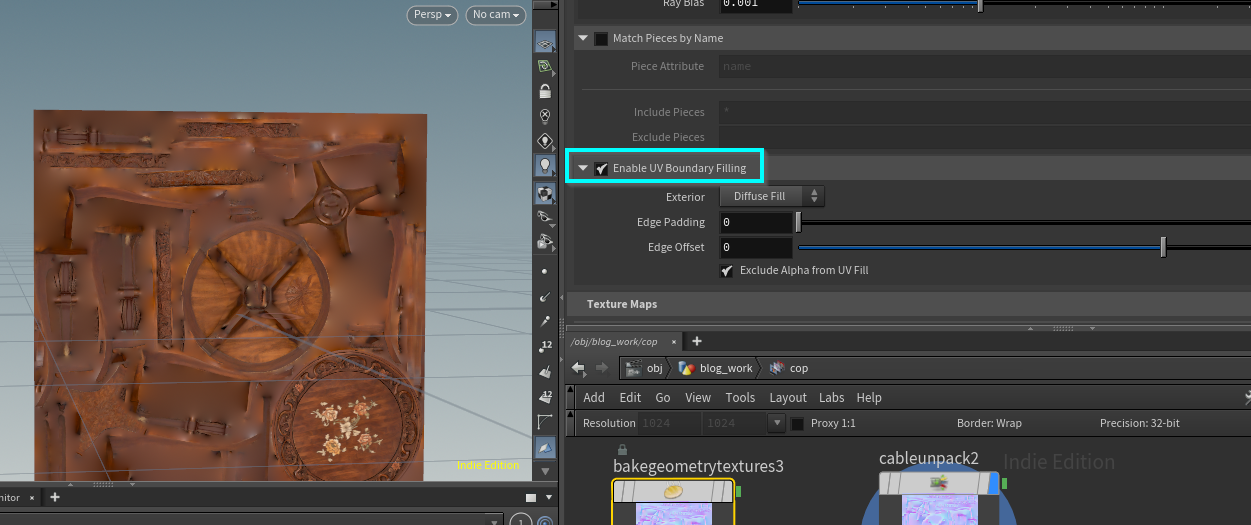The height and width of the screenshot is (525, 1251).
Task: Toggle the point normals icon below the dot
Action: tap(545, 296)
